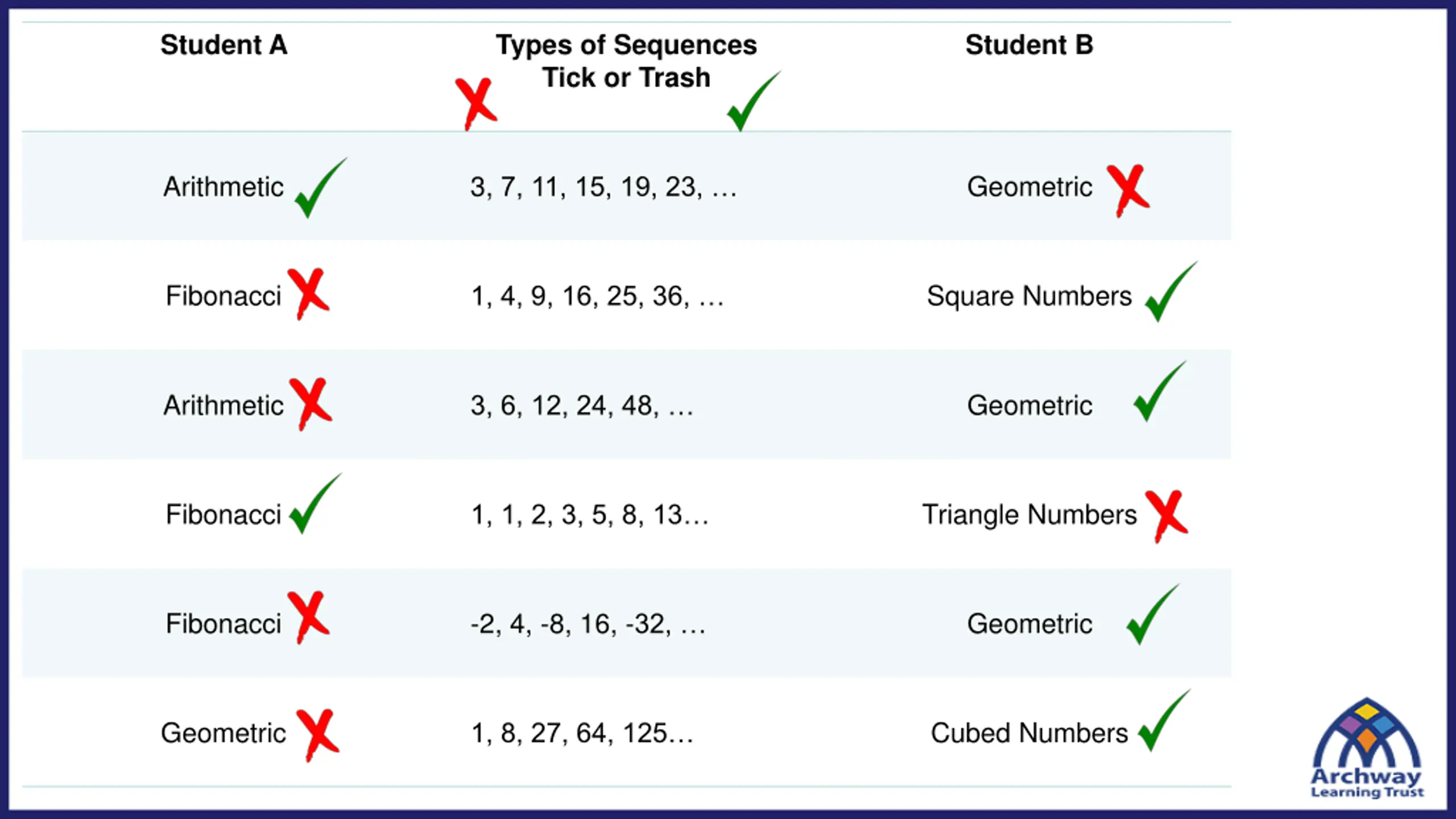Select the sequence 1, 4, 9, 16, 25, 36

coord(597,296)
